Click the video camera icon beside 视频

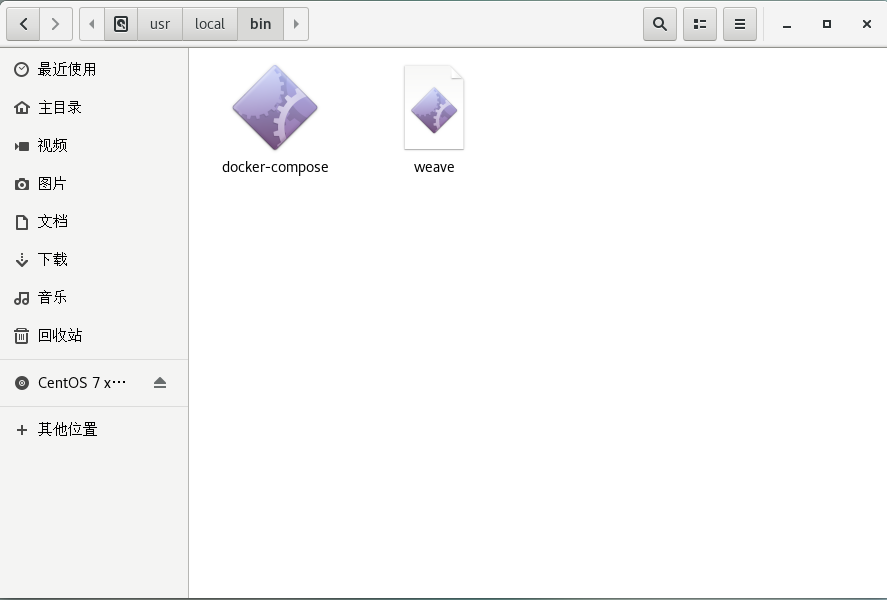tap(21, 146)
